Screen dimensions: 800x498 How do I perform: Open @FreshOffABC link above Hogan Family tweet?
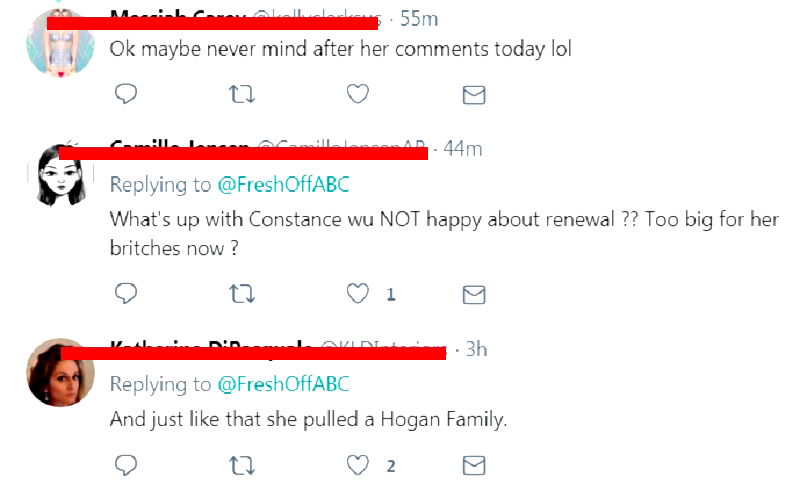tap(283, 384)
